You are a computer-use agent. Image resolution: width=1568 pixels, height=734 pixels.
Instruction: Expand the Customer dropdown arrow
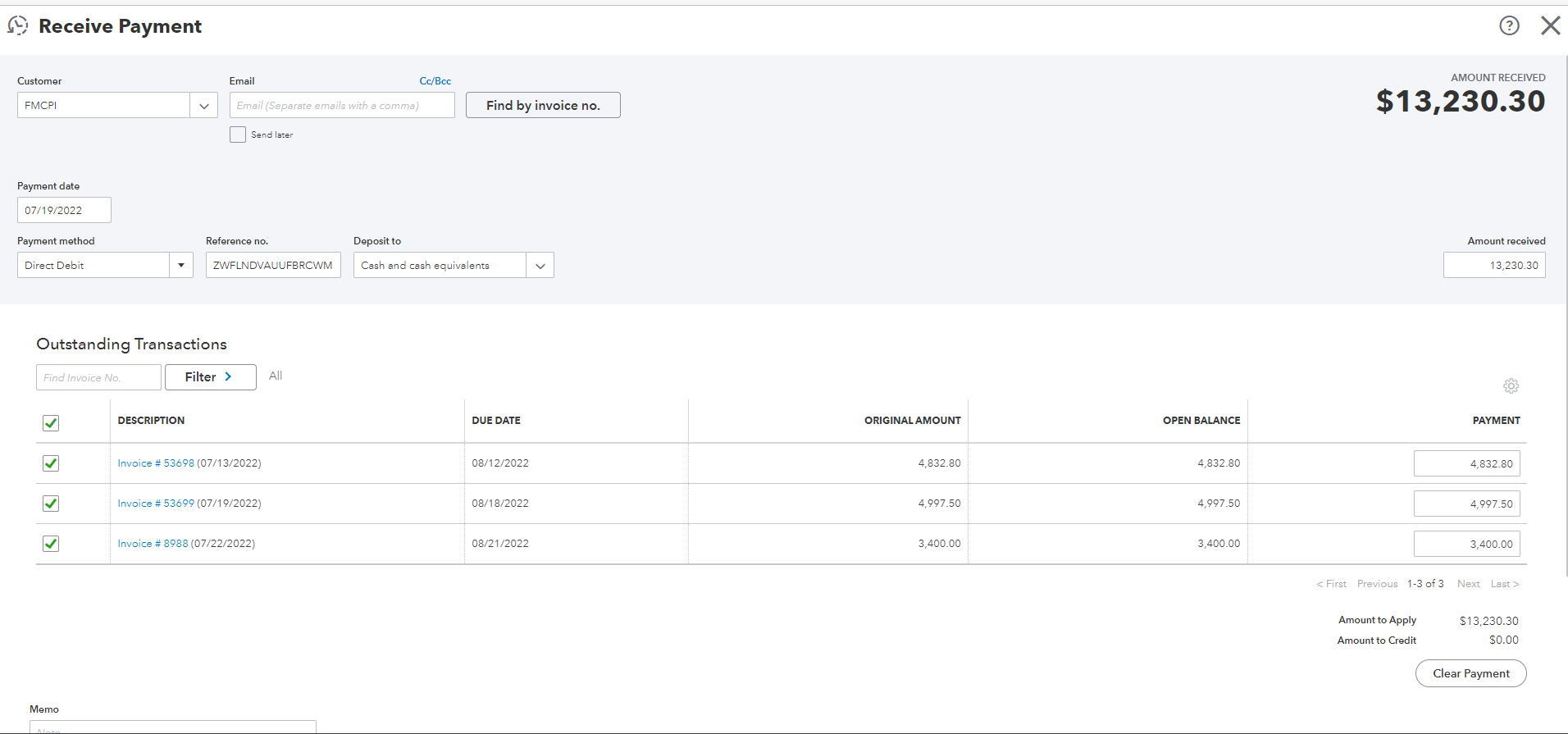(203, 106)
